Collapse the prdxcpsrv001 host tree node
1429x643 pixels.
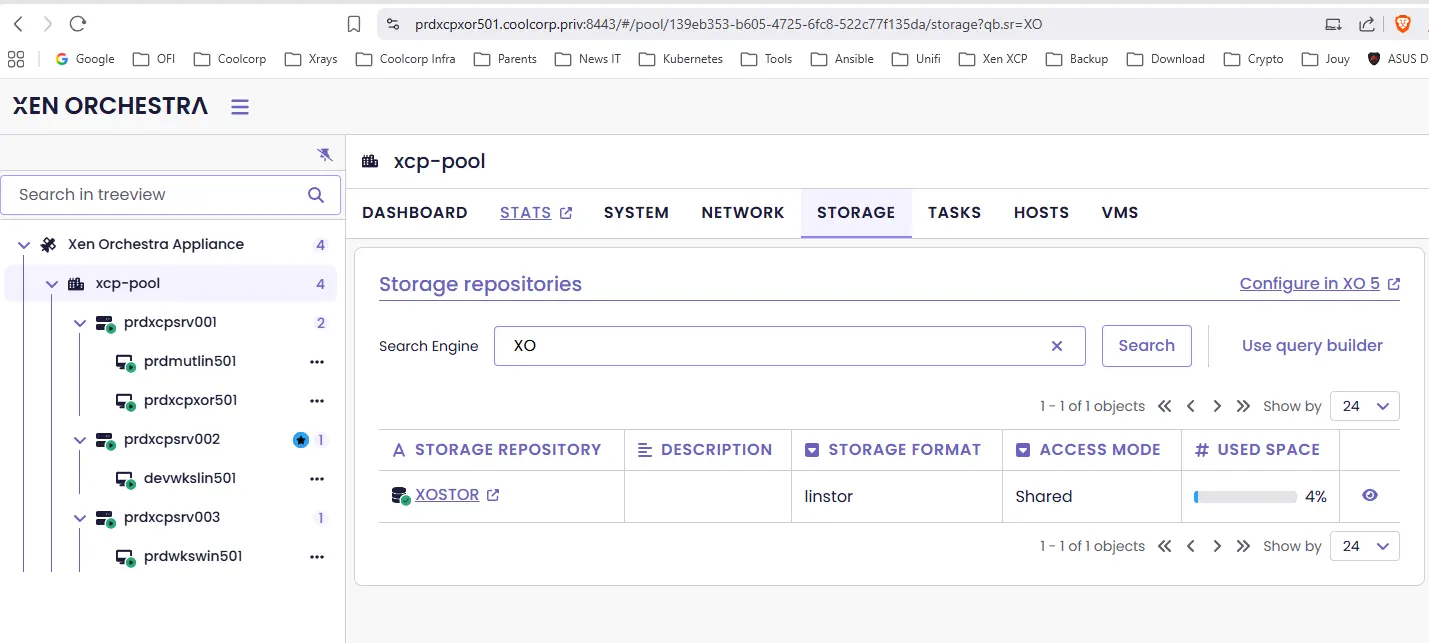pos(80,323)
